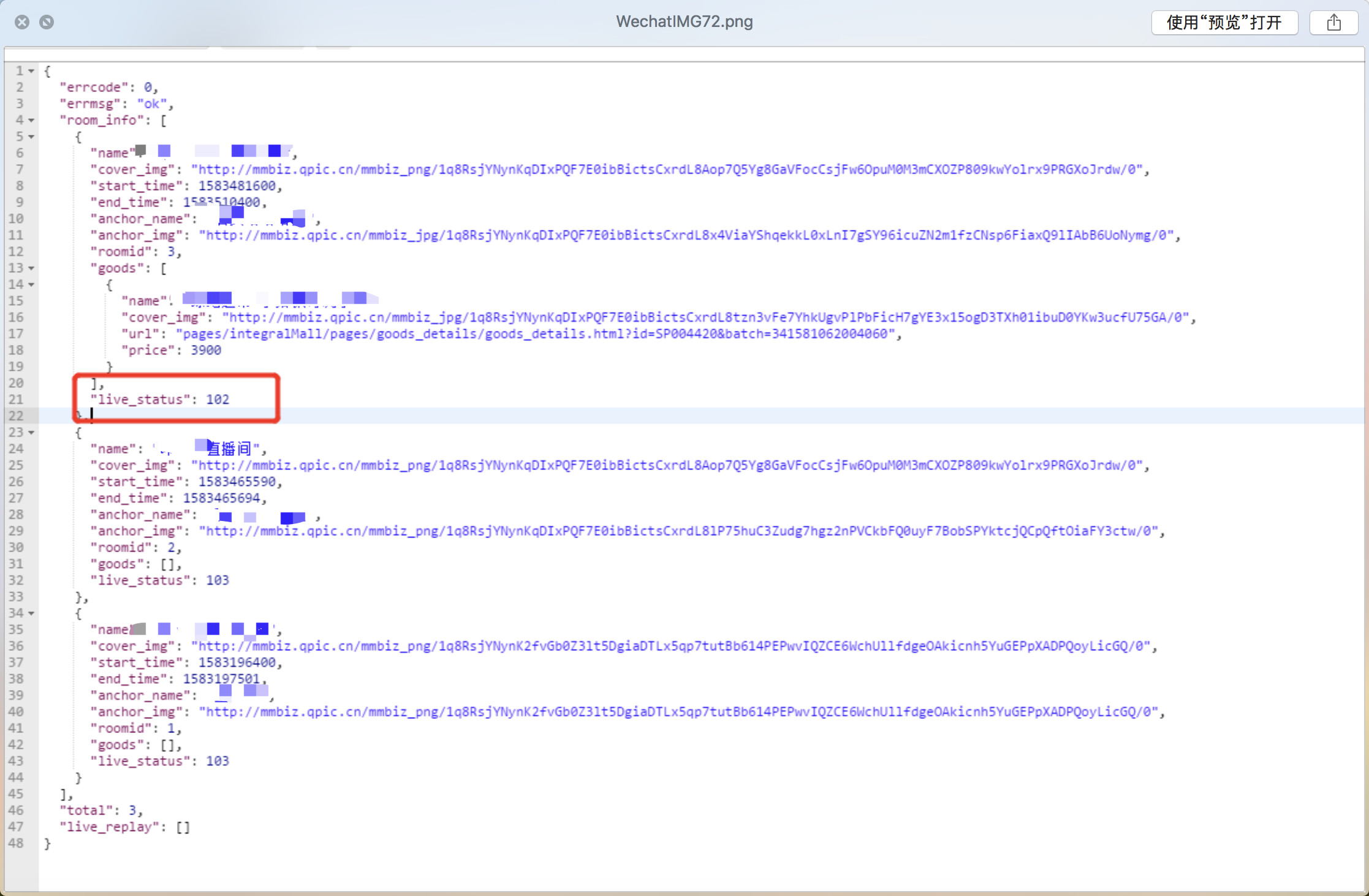The height and width of the screenshot is (896, 1369).
Task: Click line number 22 in the gutter
Action: 17,416
